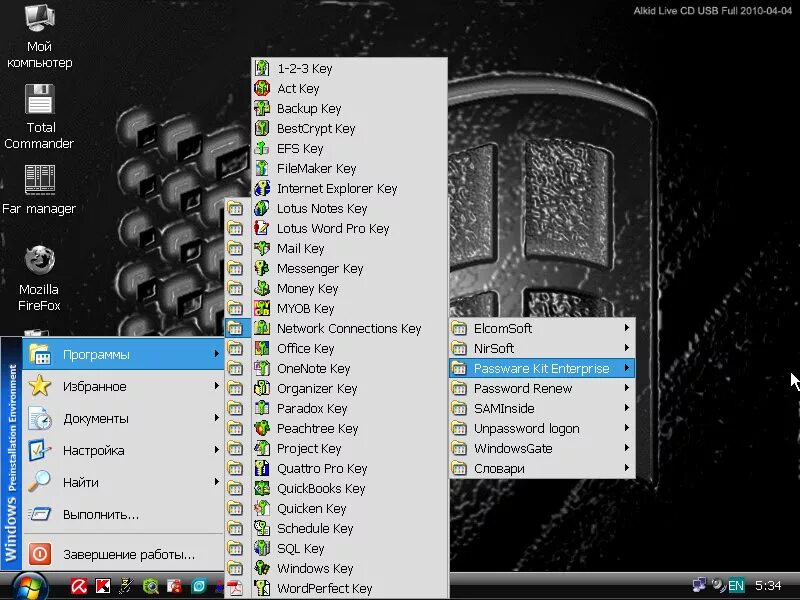Click the Lotus Word Pro Key icon
800x600 pixels.
pyautogui.click(x=262, y=228)
